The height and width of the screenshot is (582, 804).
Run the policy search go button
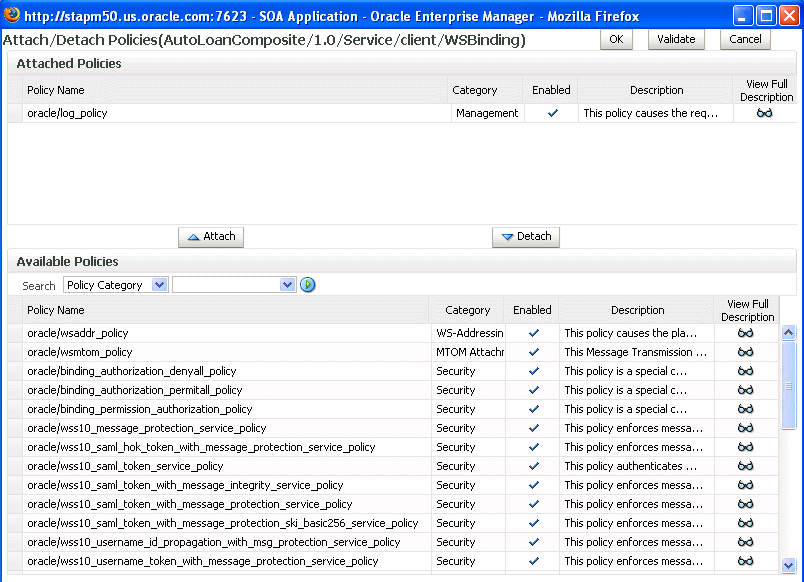[x=308, y=285]
